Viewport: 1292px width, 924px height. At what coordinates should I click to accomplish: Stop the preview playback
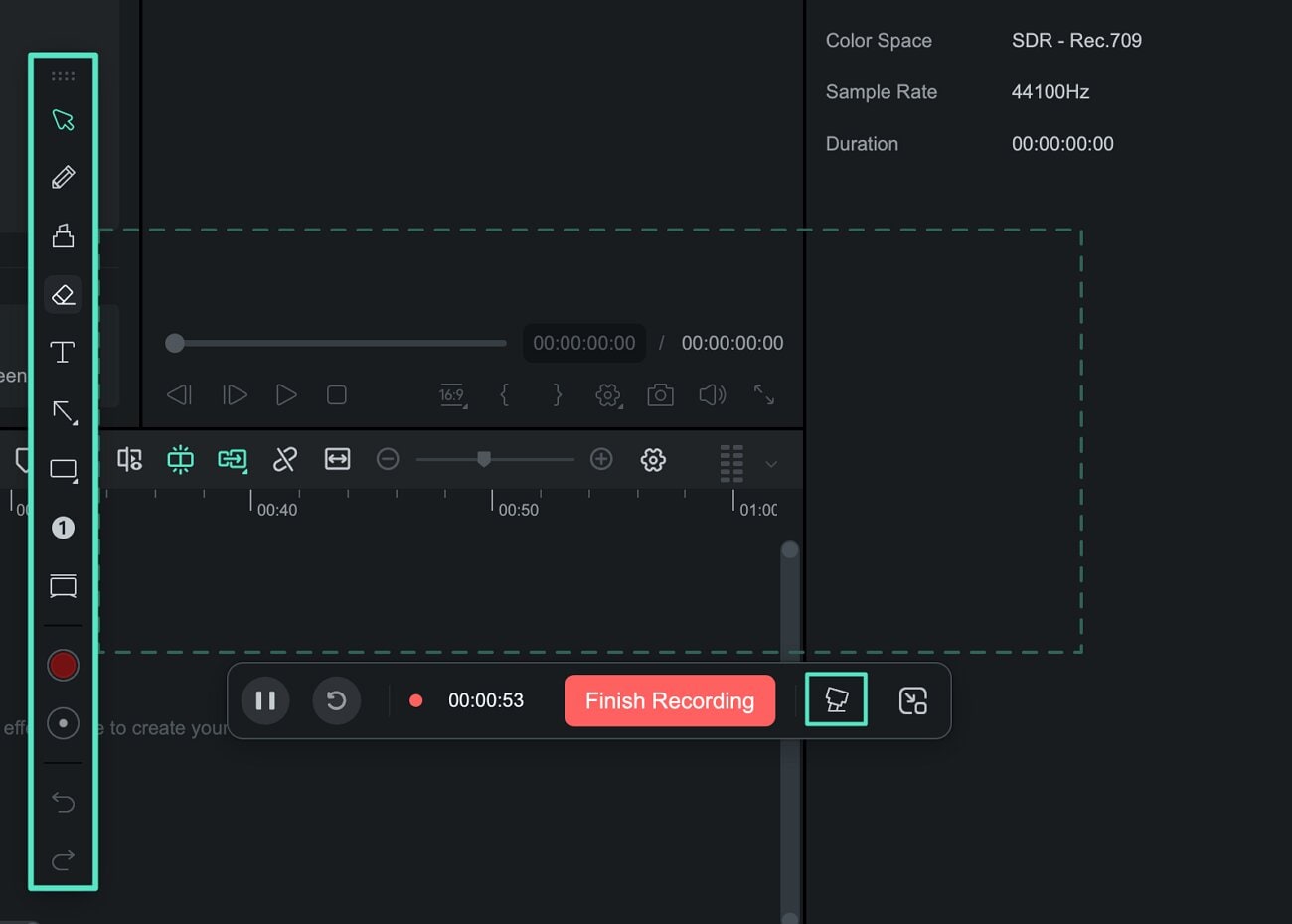click(x=337, y=395)
